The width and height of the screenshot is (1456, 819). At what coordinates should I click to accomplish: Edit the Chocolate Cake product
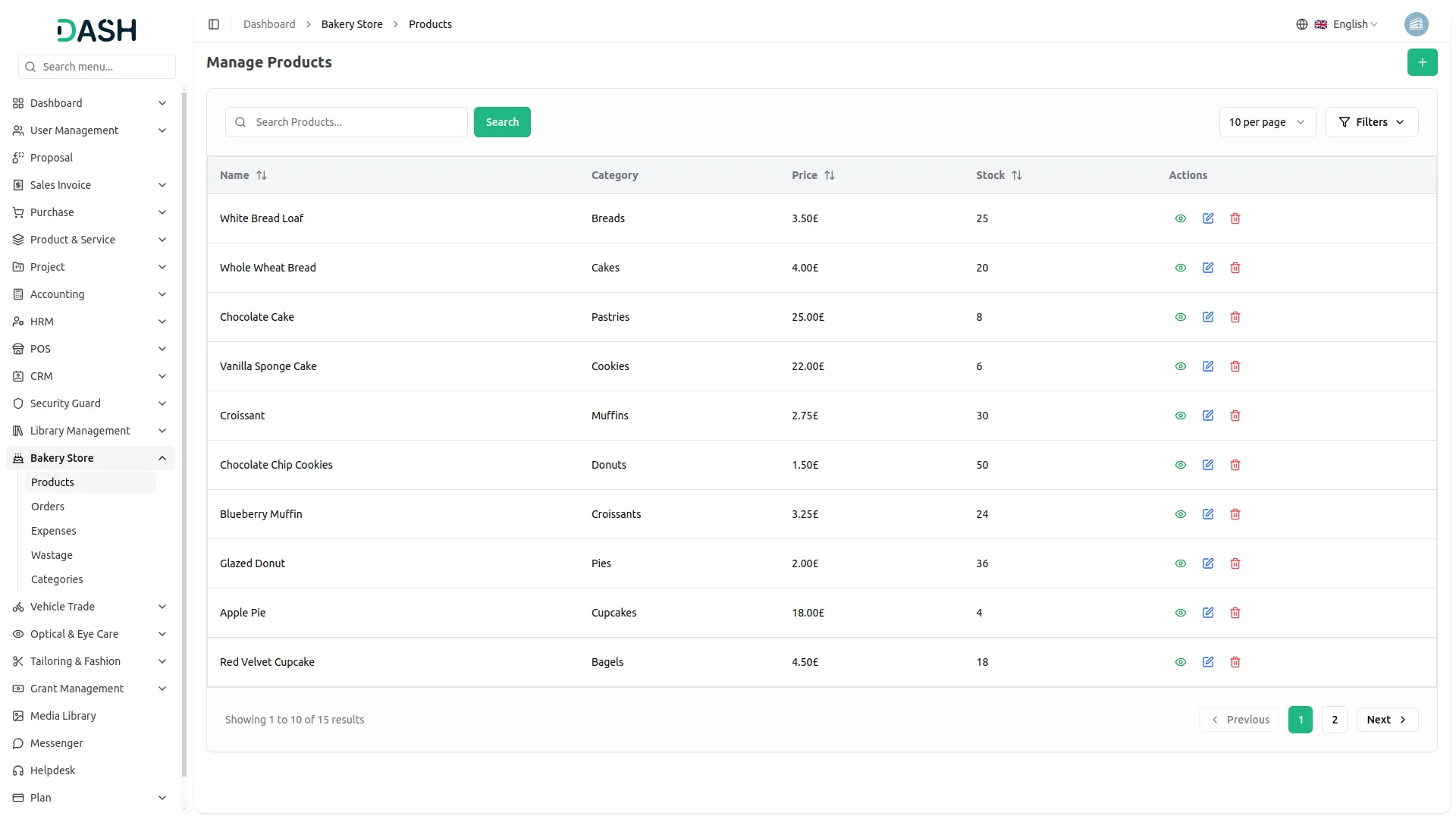1208,317
